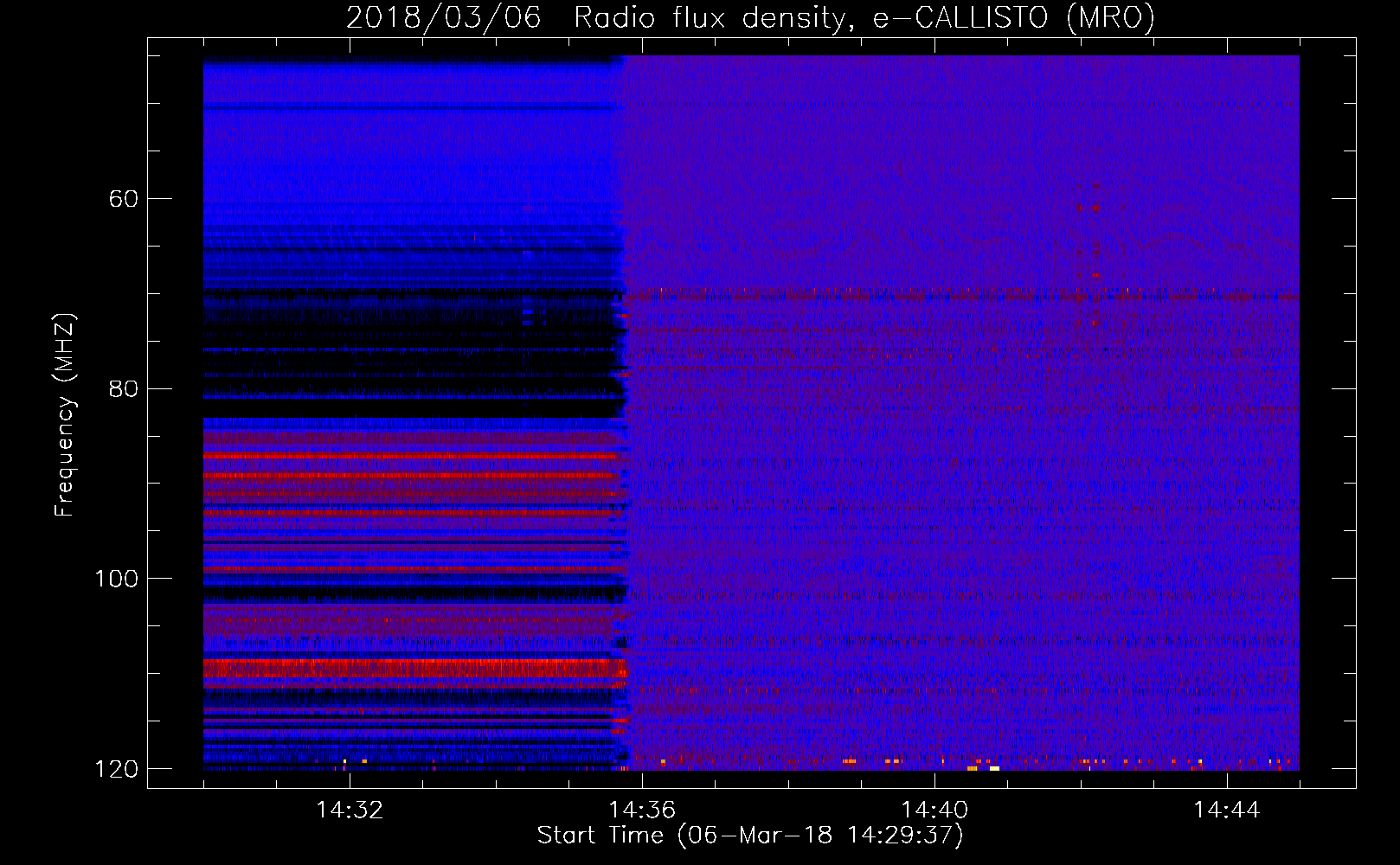Click the '14:36' time tick label
This screenshot has width=1400, height=865.
642,811
